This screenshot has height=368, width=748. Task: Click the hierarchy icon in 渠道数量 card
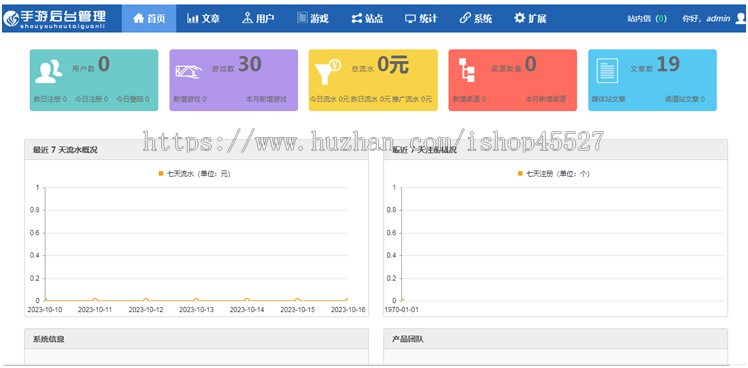(467, 71)
